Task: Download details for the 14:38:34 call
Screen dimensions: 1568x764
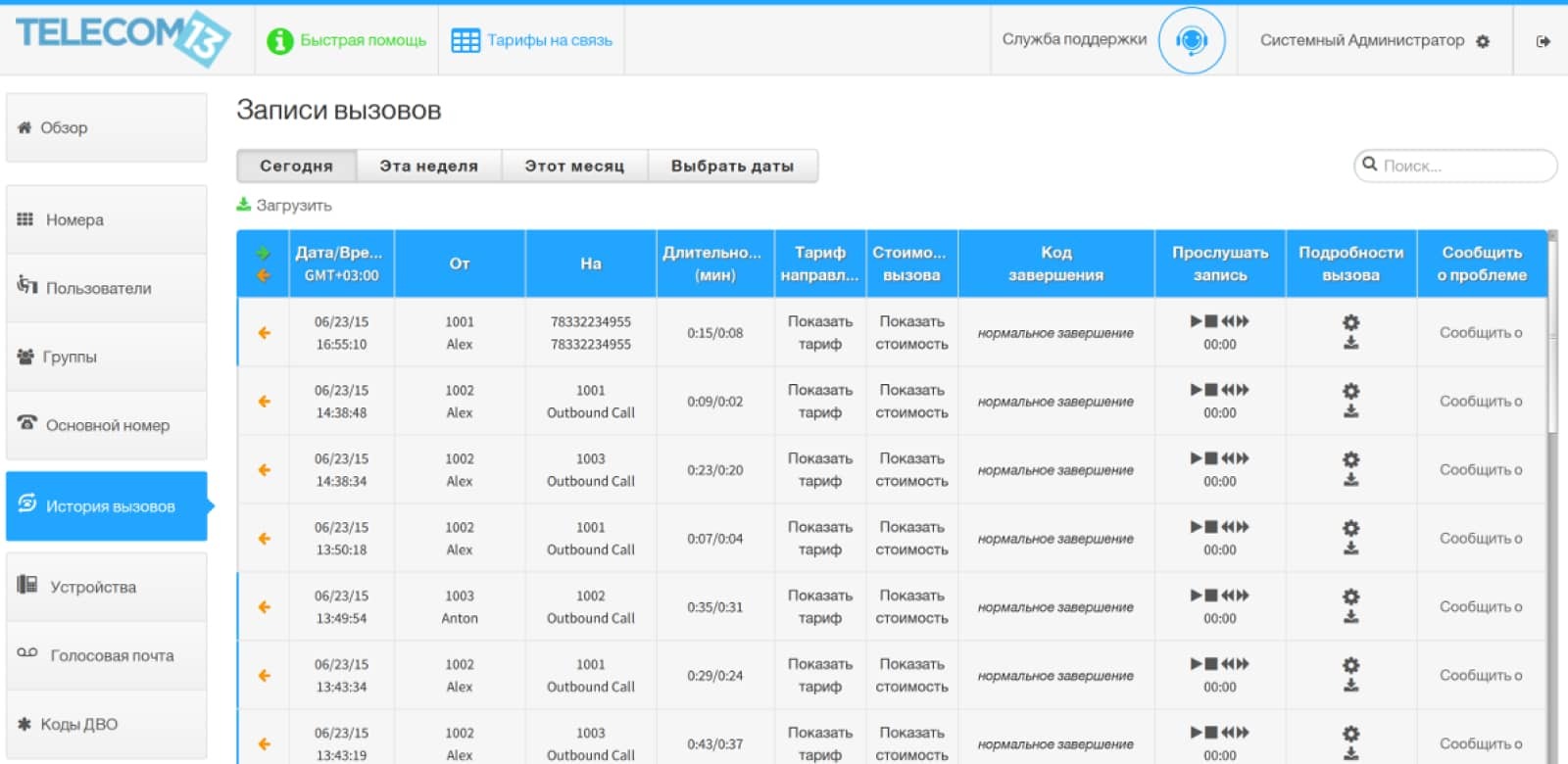Action: coord(1350,480)
